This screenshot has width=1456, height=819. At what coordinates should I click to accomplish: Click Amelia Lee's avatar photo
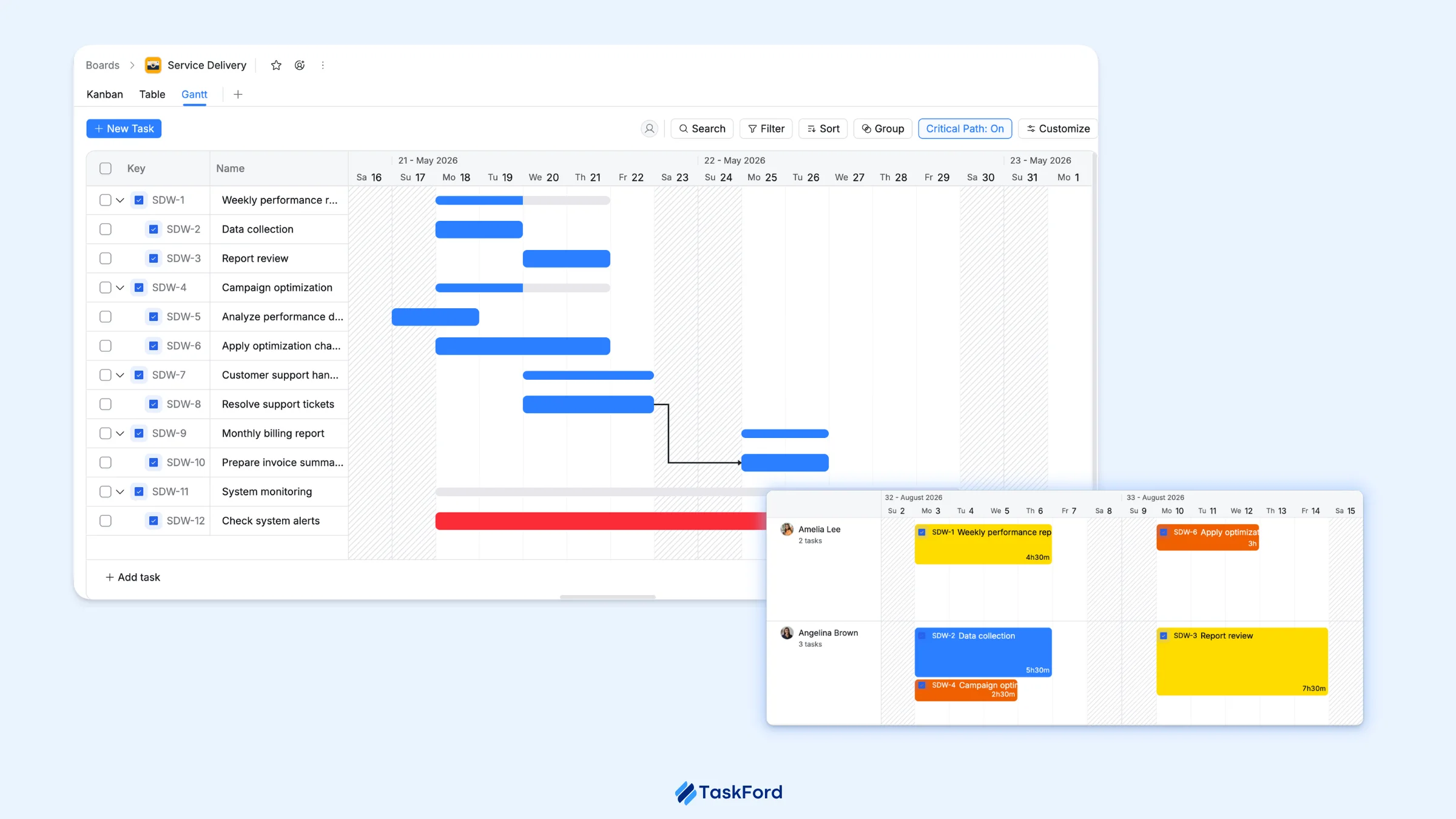click(787, 530)
